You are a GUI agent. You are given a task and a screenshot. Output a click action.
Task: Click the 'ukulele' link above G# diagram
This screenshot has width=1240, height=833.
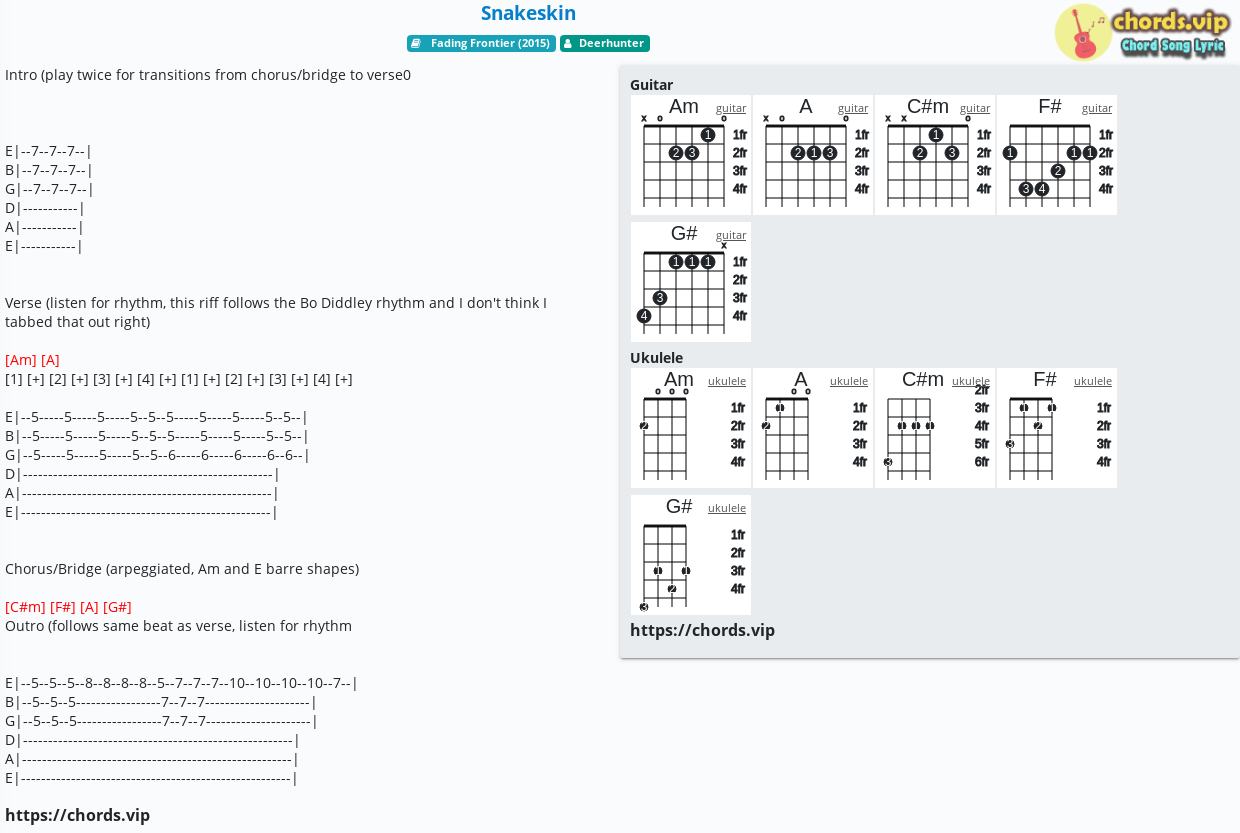click(x=727, y=508)
